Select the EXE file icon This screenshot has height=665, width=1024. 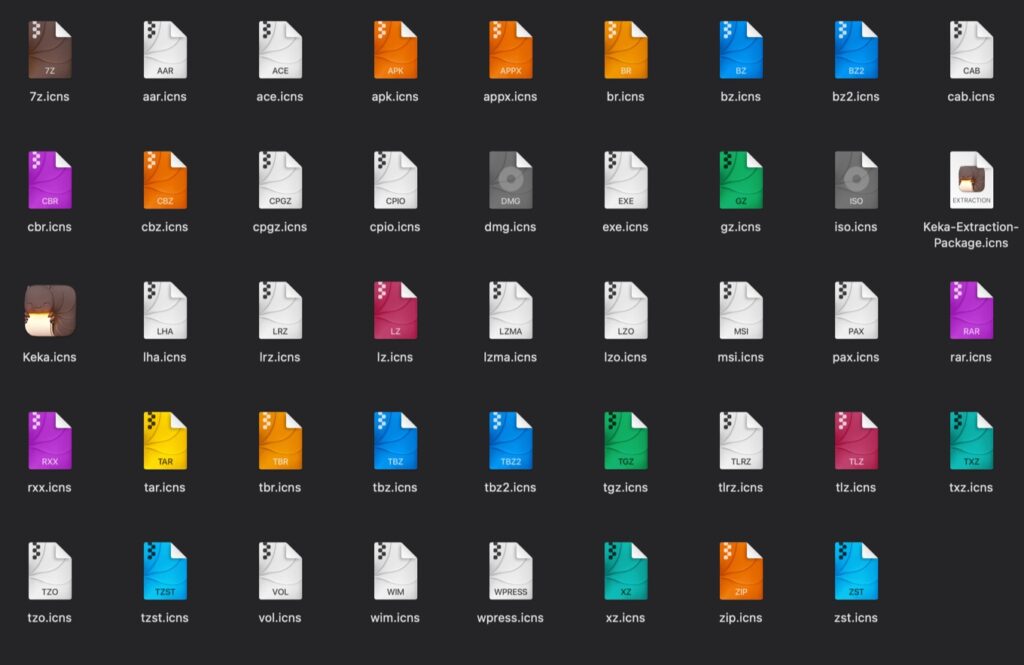tap(626, 180)
